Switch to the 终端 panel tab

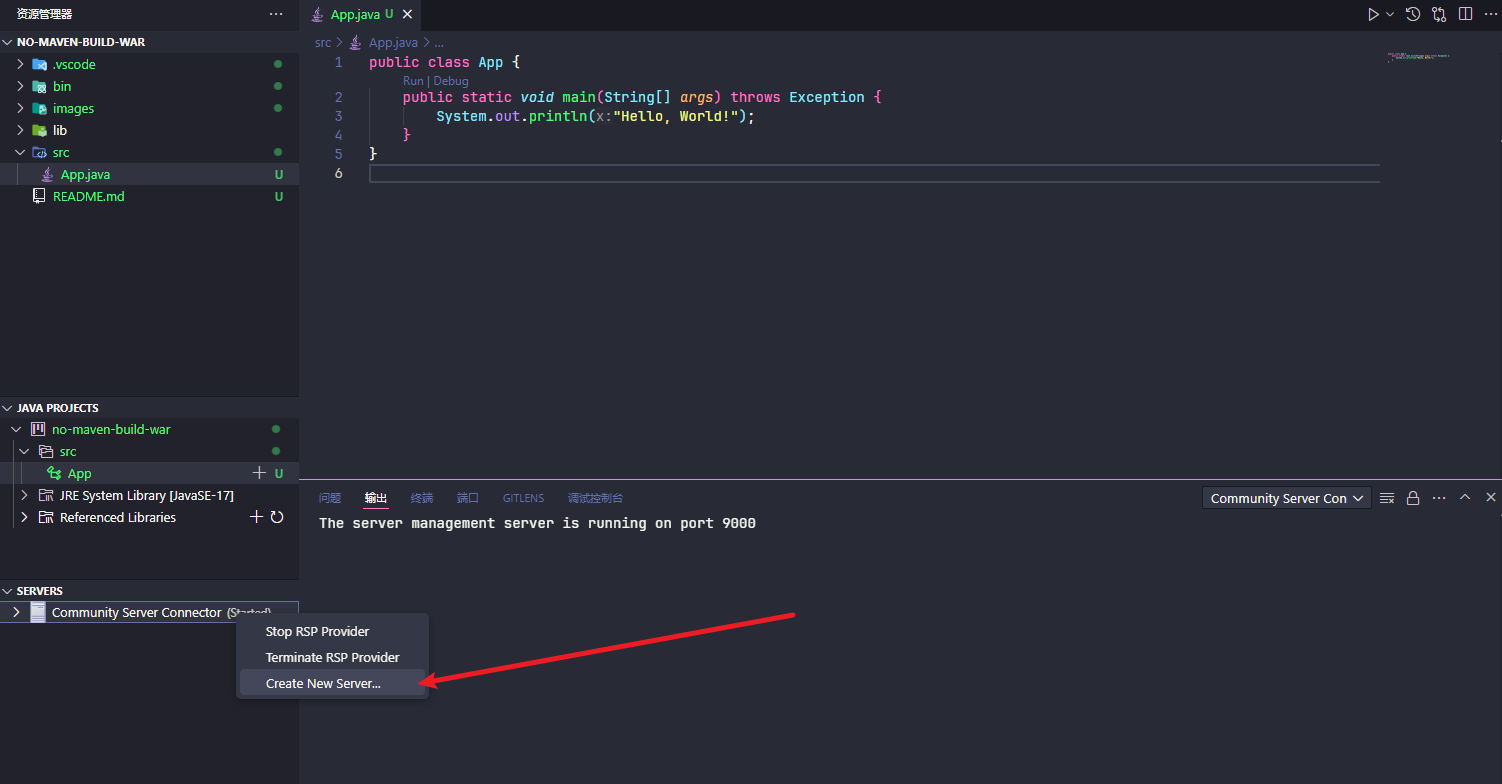coord(422,498)
